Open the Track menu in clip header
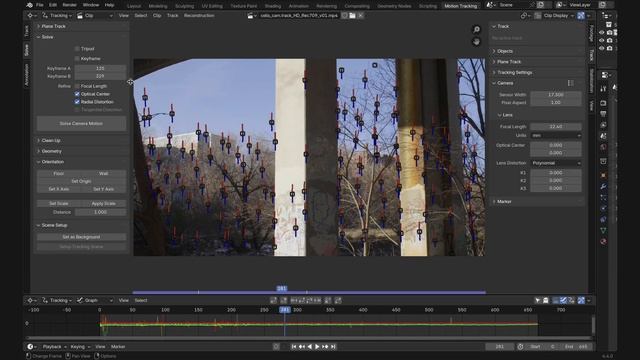The image size is (640, 360). (172, 16)
